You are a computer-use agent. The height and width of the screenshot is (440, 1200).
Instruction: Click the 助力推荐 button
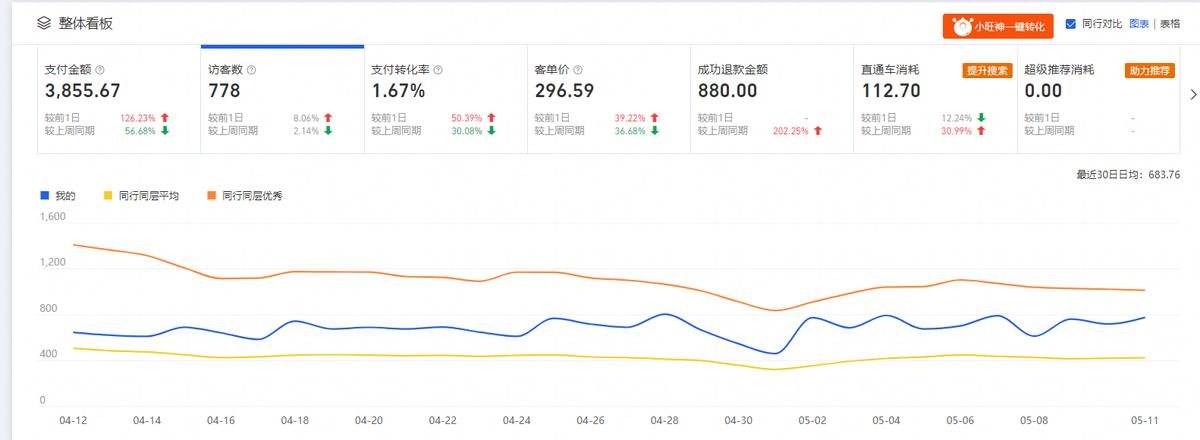click(x=1150, y=70)
